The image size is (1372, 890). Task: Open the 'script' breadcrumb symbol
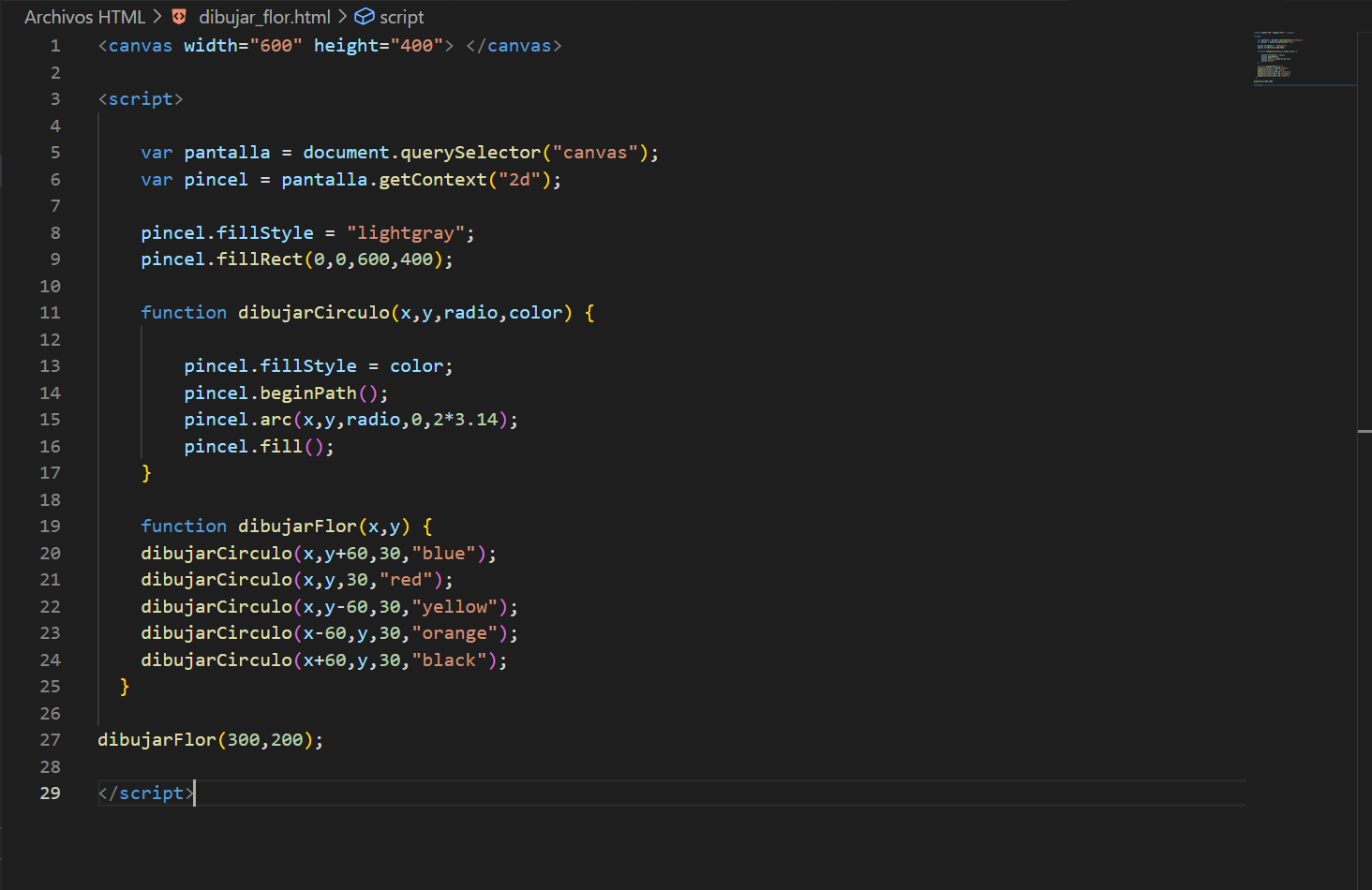(402, 17)
